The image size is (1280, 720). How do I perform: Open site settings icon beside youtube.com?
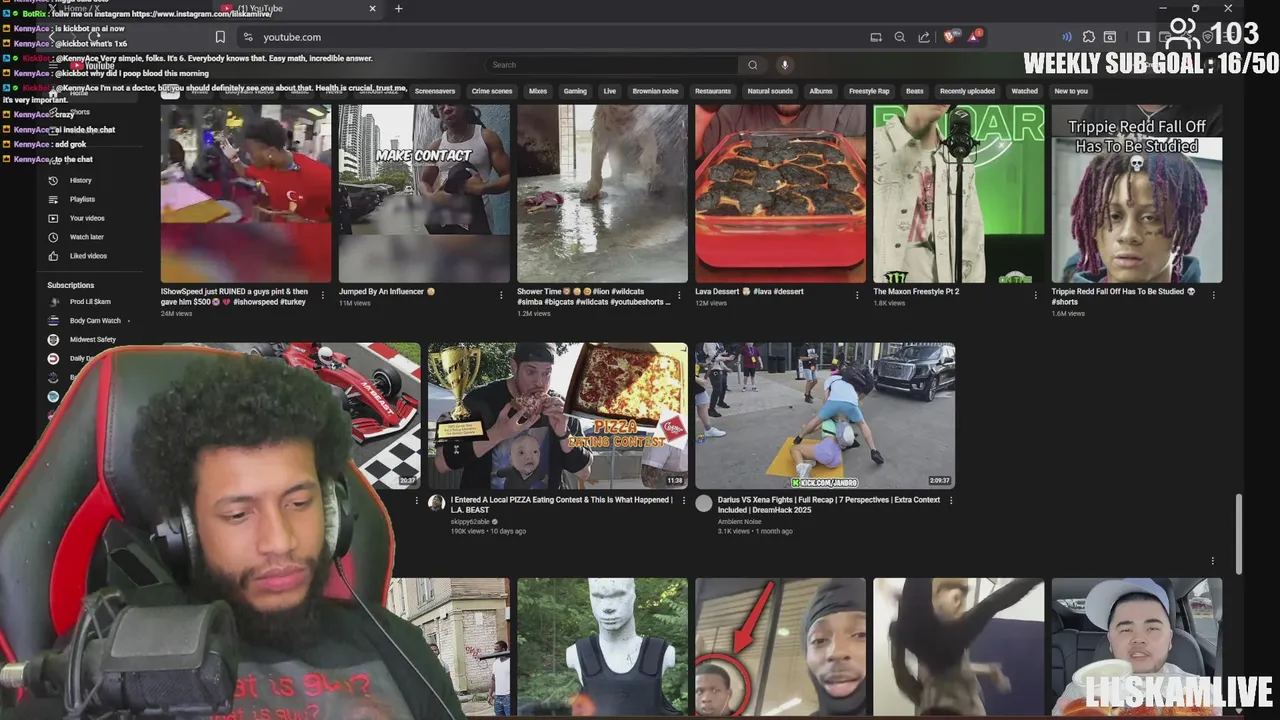tap(248, 37)
